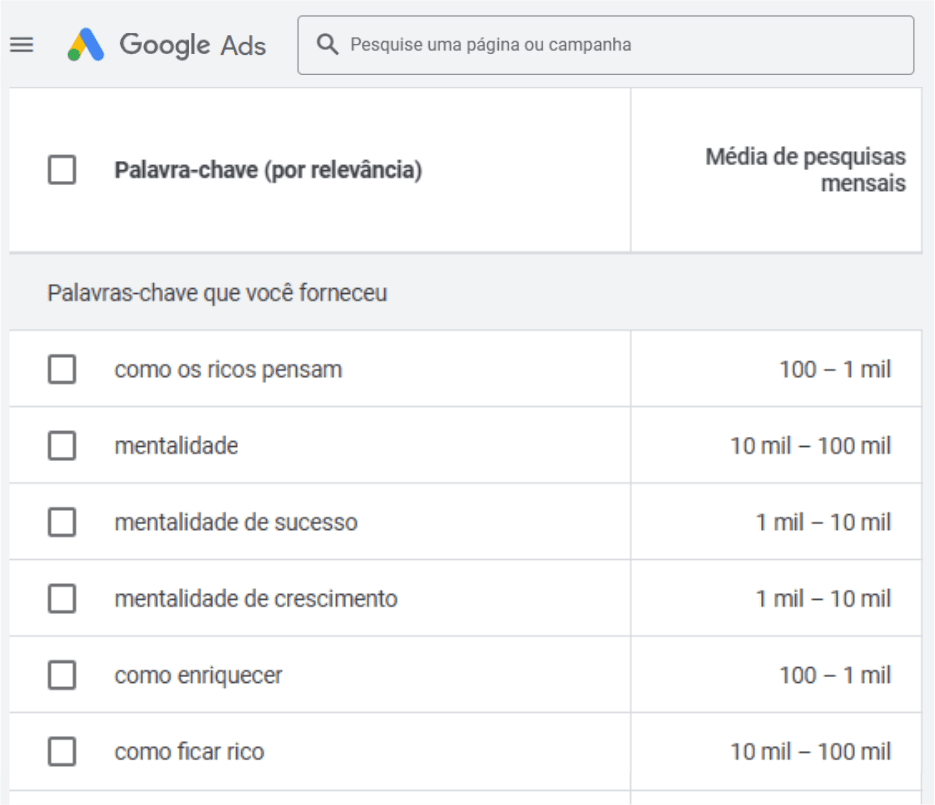
Task: Click 'Média de pesquisas mensais' column header
Action: click(x=805, y=170)
